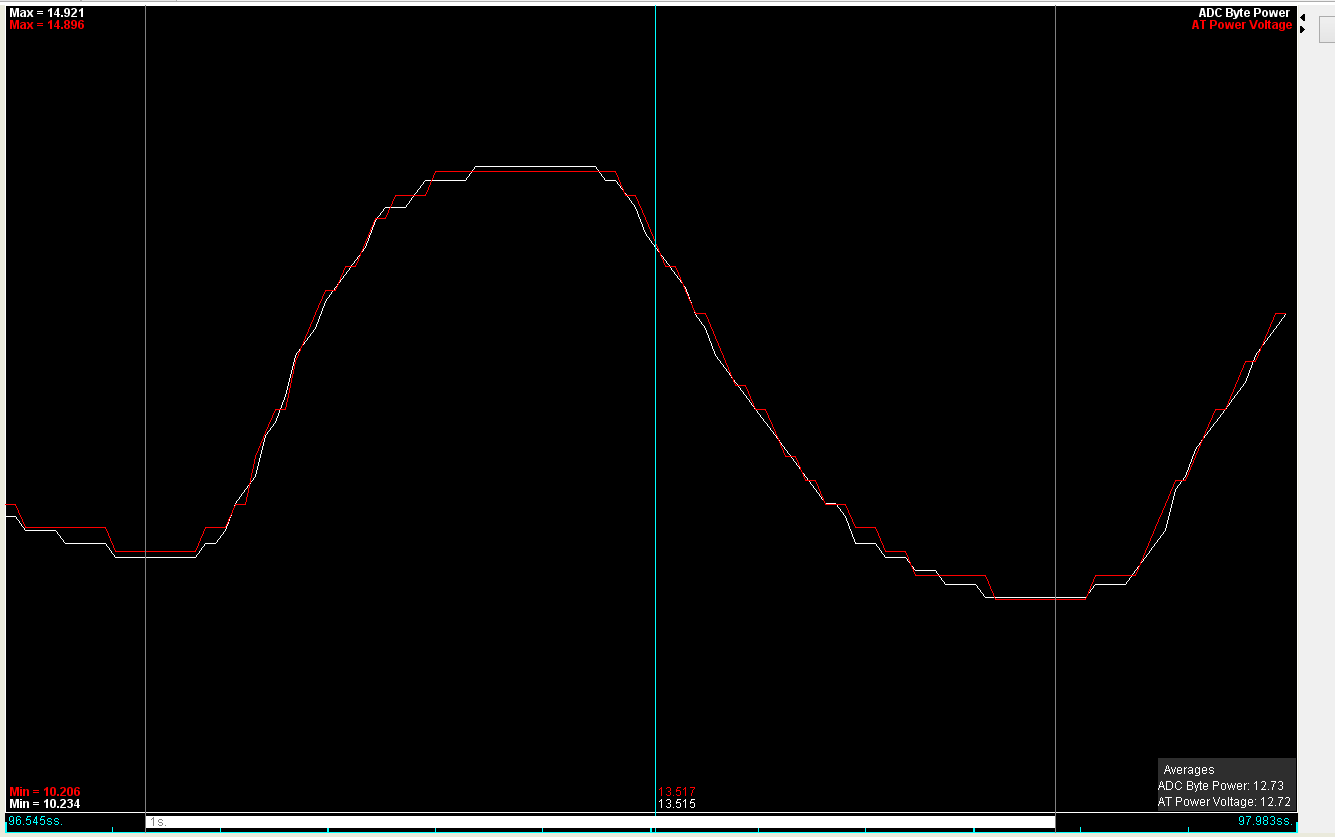The image size is (1335, 837).
Task: Click the 97.983s end time label
Action: tap(1265, 821)
